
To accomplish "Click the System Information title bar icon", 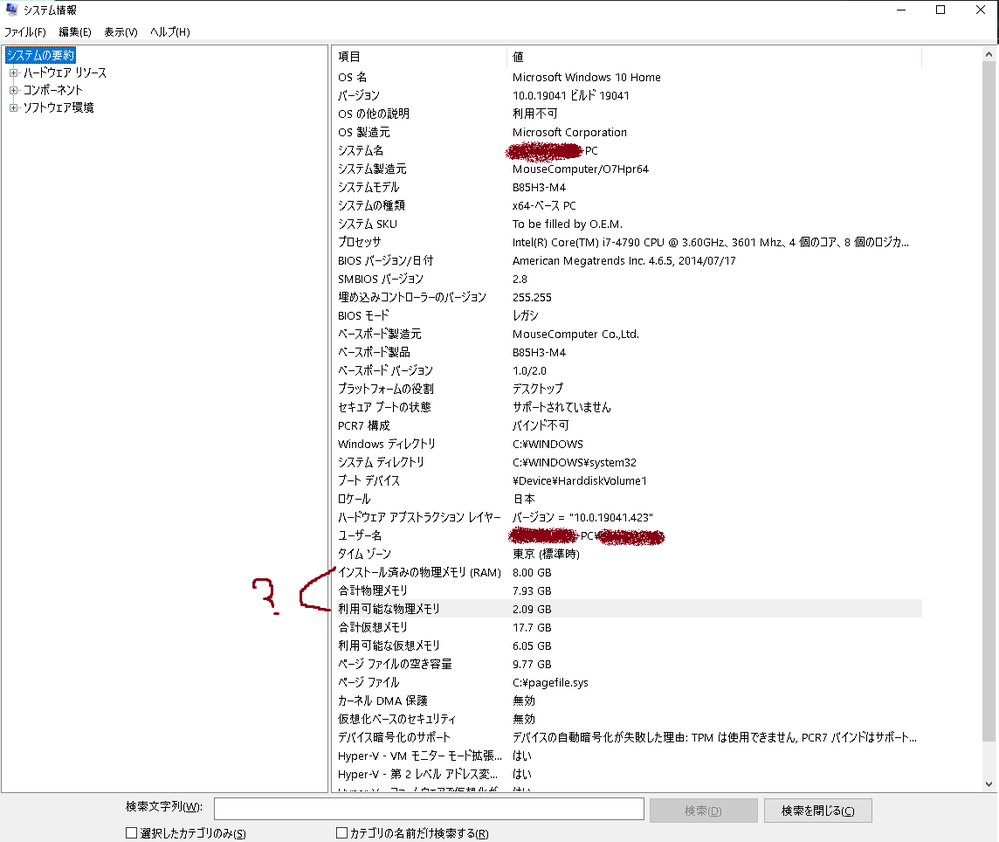I will click(11, 10).
